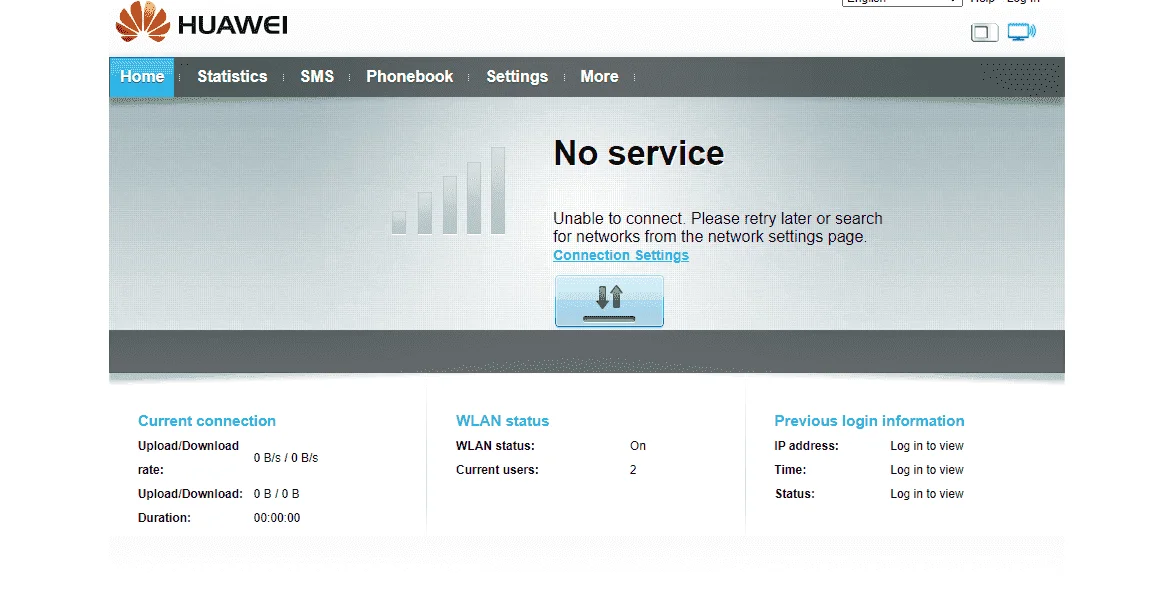Click the connect data arrows button
The width and height of the screenshot is (1172, 597).
609,301
